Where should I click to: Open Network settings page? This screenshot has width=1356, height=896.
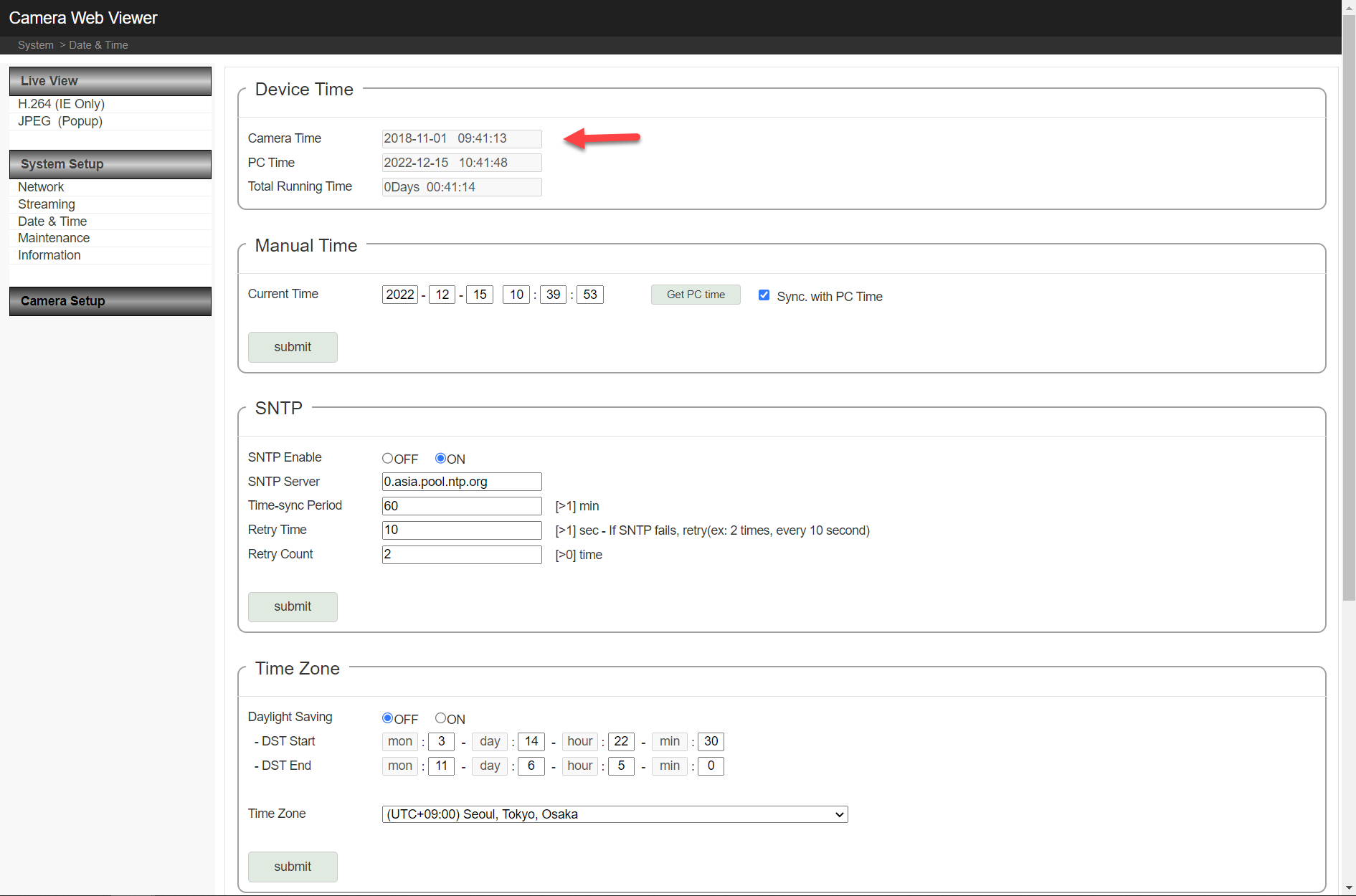(x=41, y=187)
